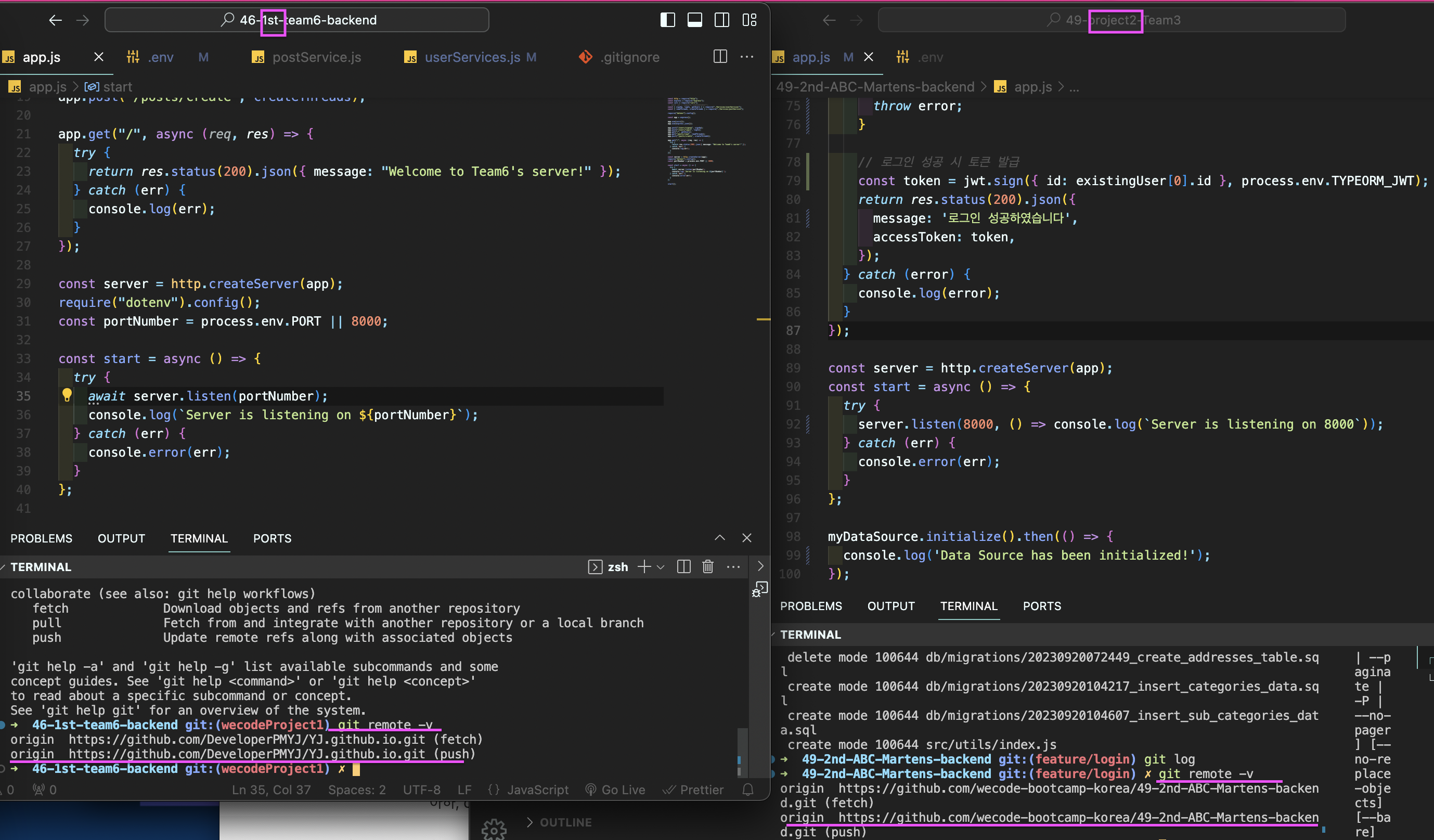Open the notifications bell in the status bar
The image size is (1434, 840).
[x=748, y=790]
